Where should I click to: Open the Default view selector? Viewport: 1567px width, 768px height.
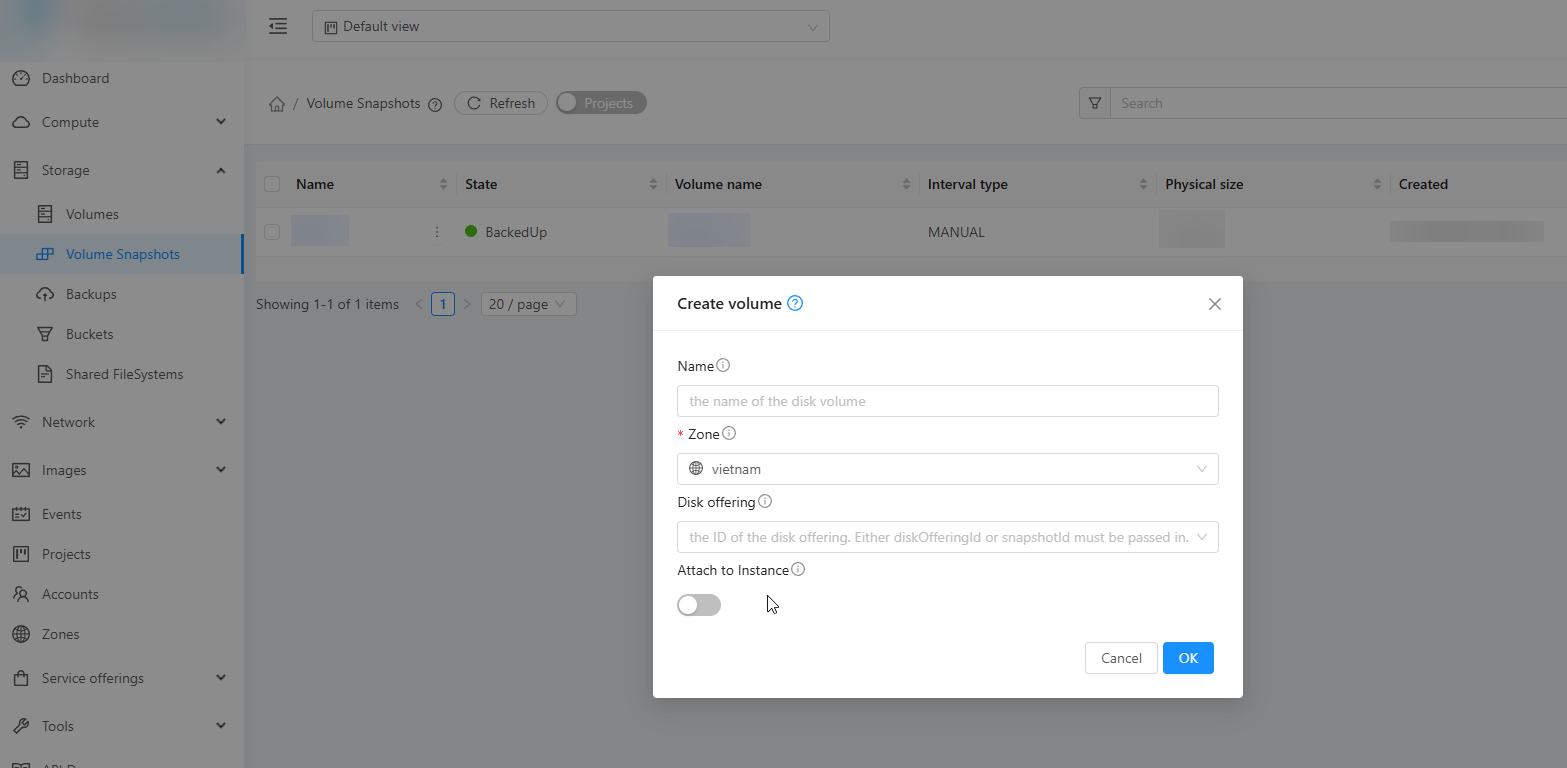pos(570,27)
